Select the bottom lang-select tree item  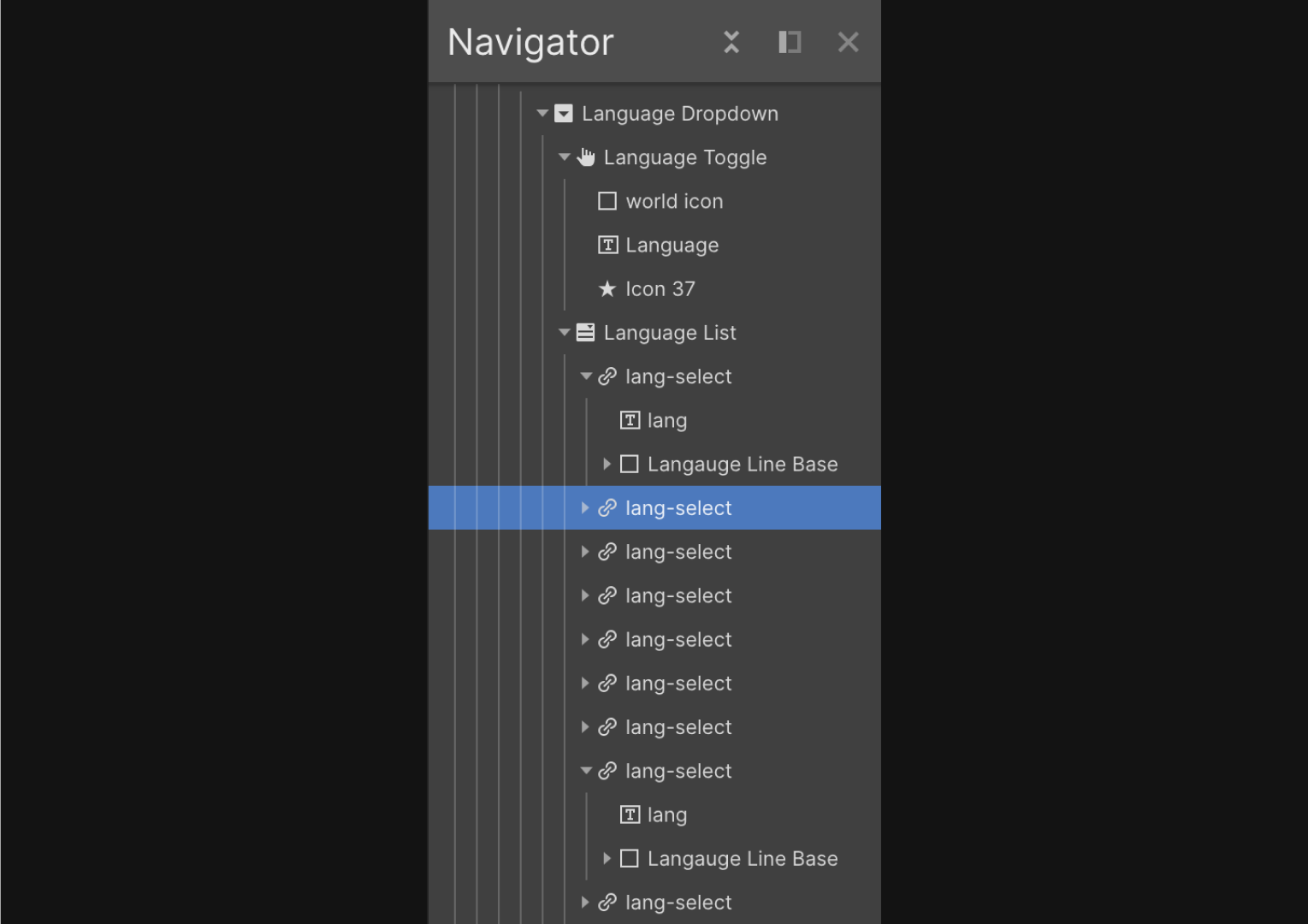pos(678,903)
